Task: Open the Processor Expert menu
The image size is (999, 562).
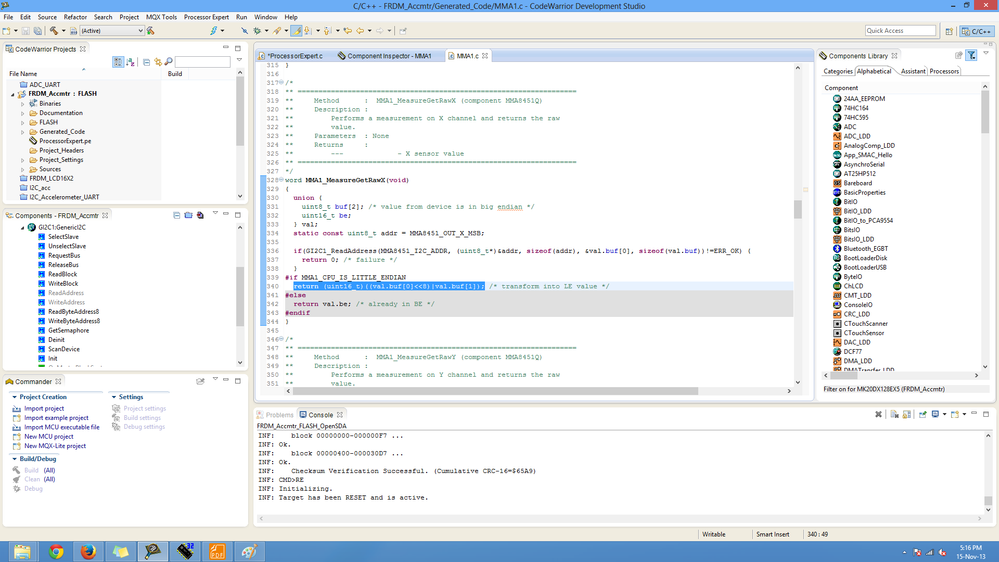Action: coord(206,17)
